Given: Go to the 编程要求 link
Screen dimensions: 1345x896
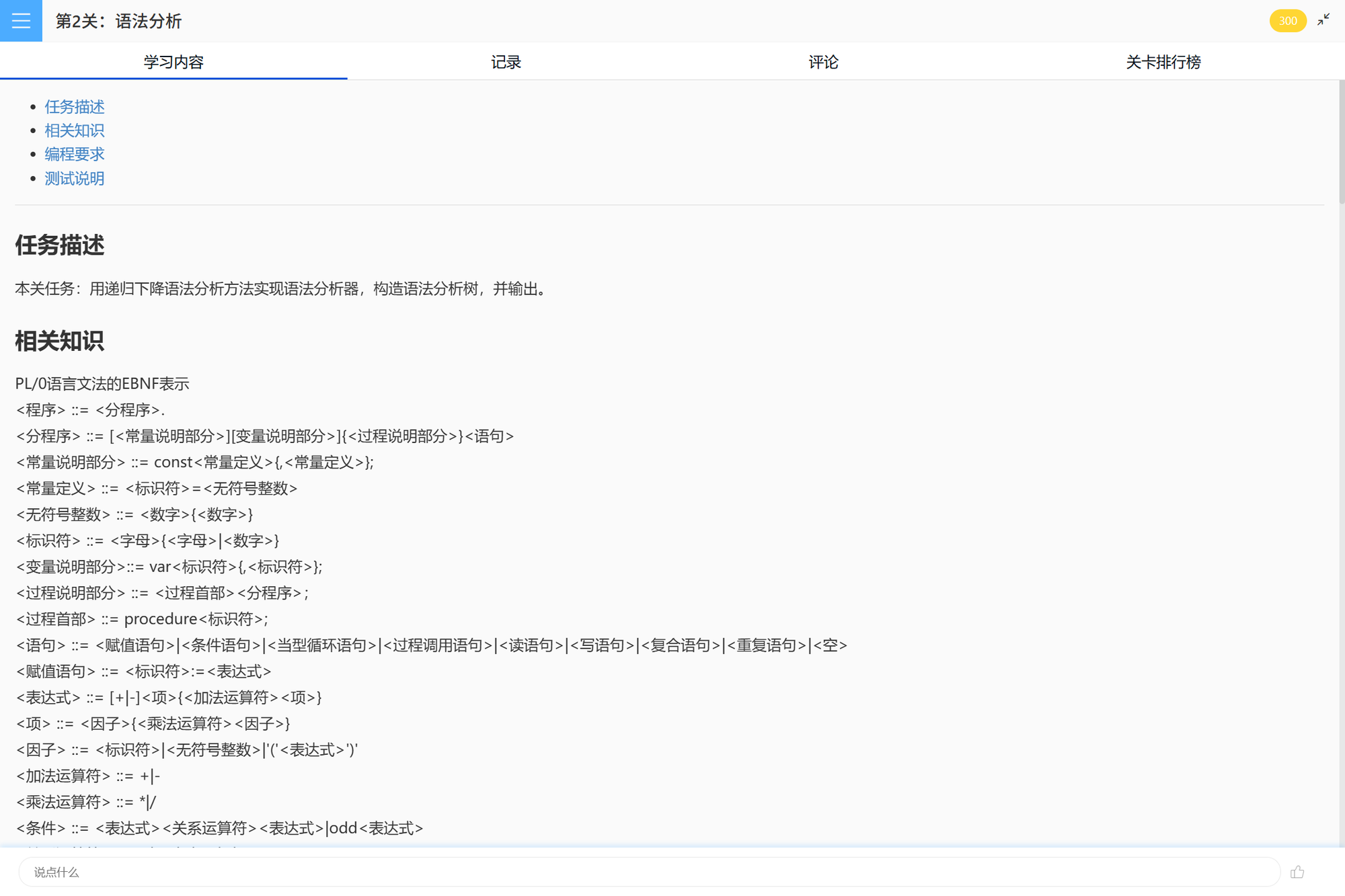Looking at the screenshot, I should [75, 154].
